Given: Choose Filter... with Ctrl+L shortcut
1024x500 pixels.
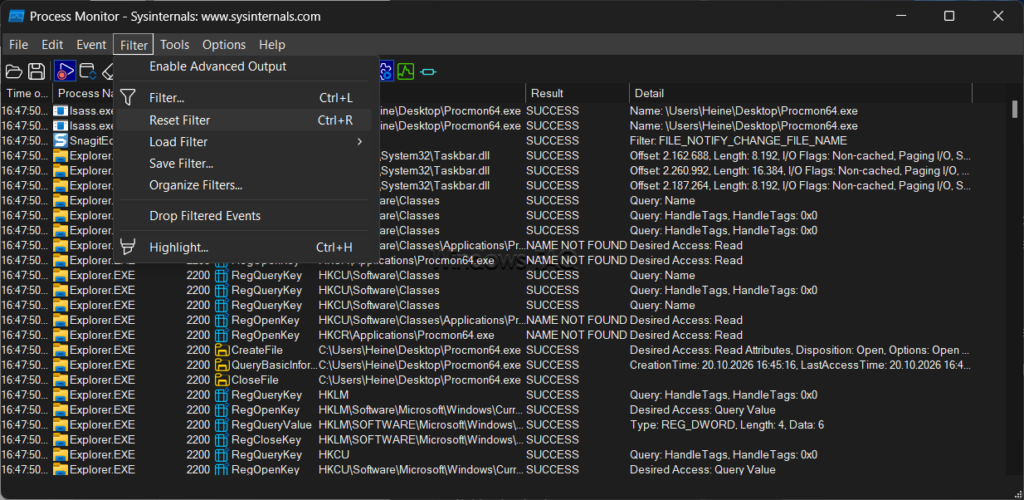Looking at the screenshot, I should pos(244,98).
